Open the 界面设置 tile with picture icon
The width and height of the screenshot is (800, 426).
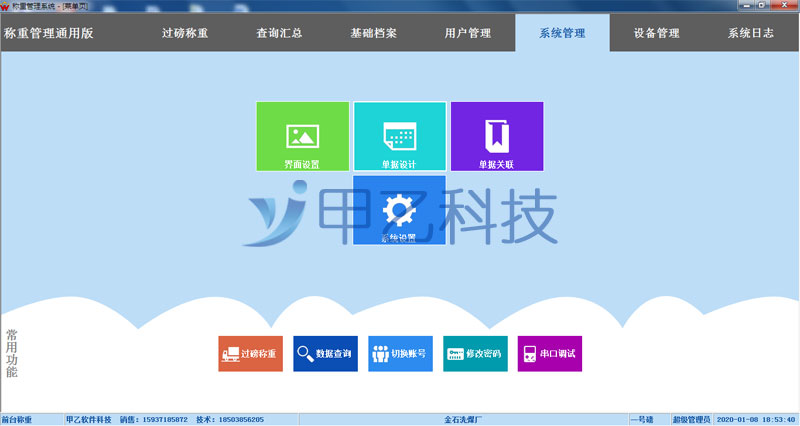(x=302, y=137)
